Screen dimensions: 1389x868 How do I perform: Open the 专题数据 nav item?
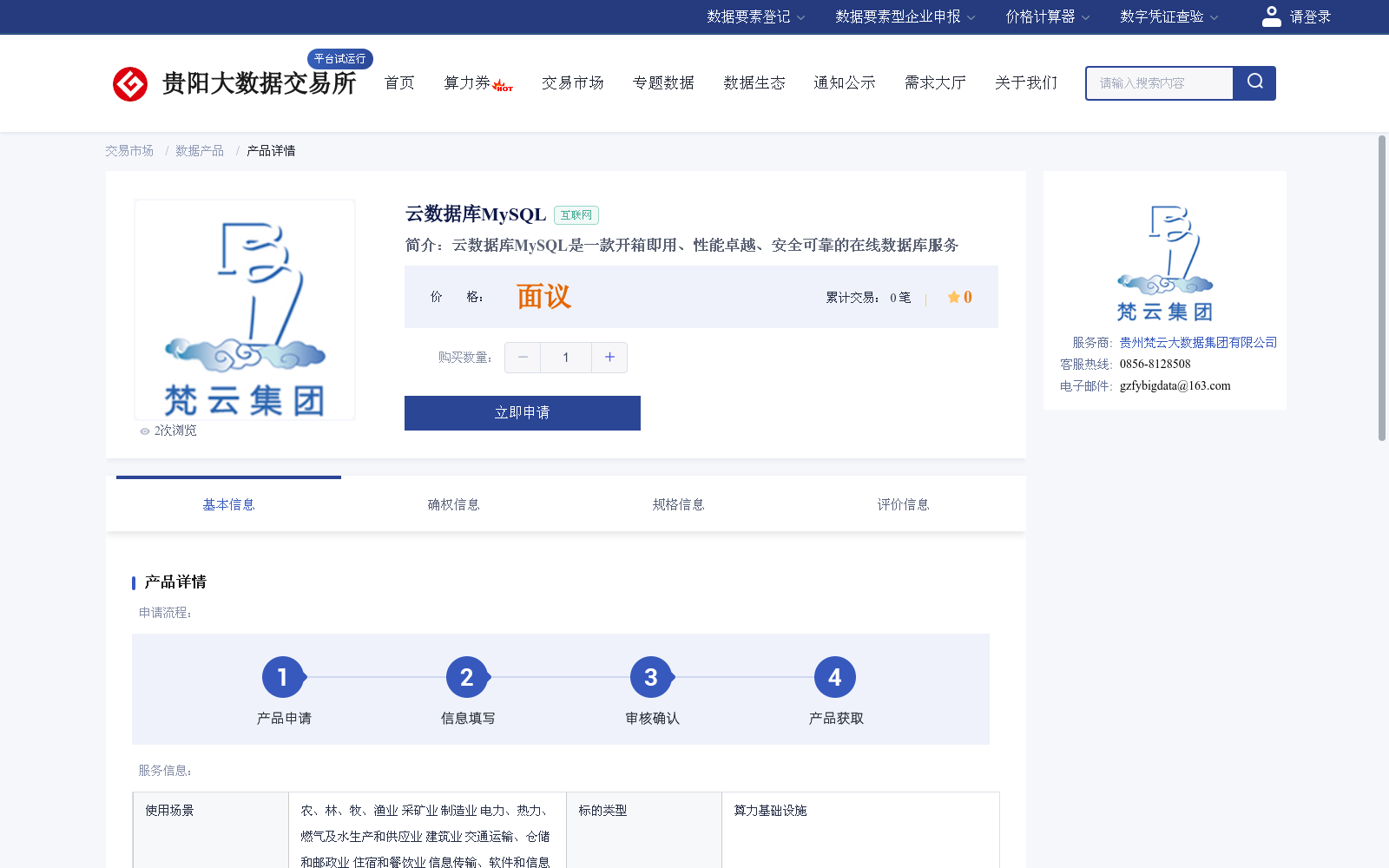click(663, 83)
